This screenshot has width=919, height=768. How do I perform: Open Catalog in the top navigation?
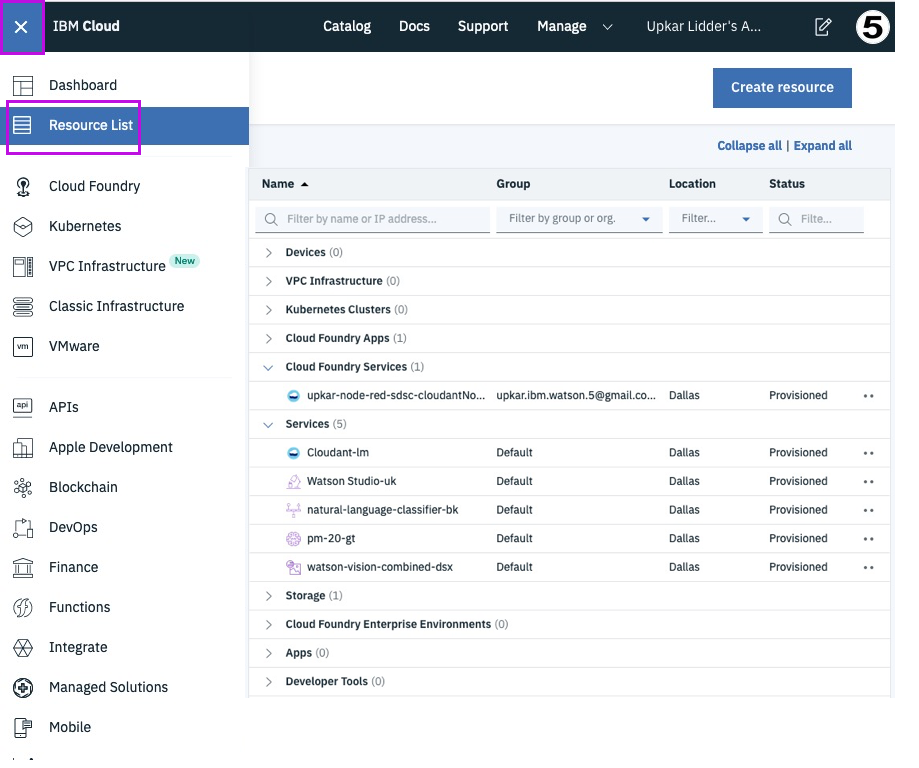(347, 26)
